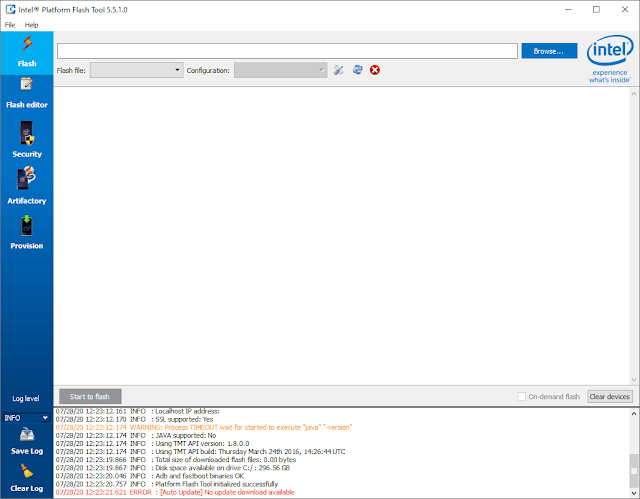Open the INFO log level dropdown
The height and width of the screenshot is (499, 640).
(27, 418)
